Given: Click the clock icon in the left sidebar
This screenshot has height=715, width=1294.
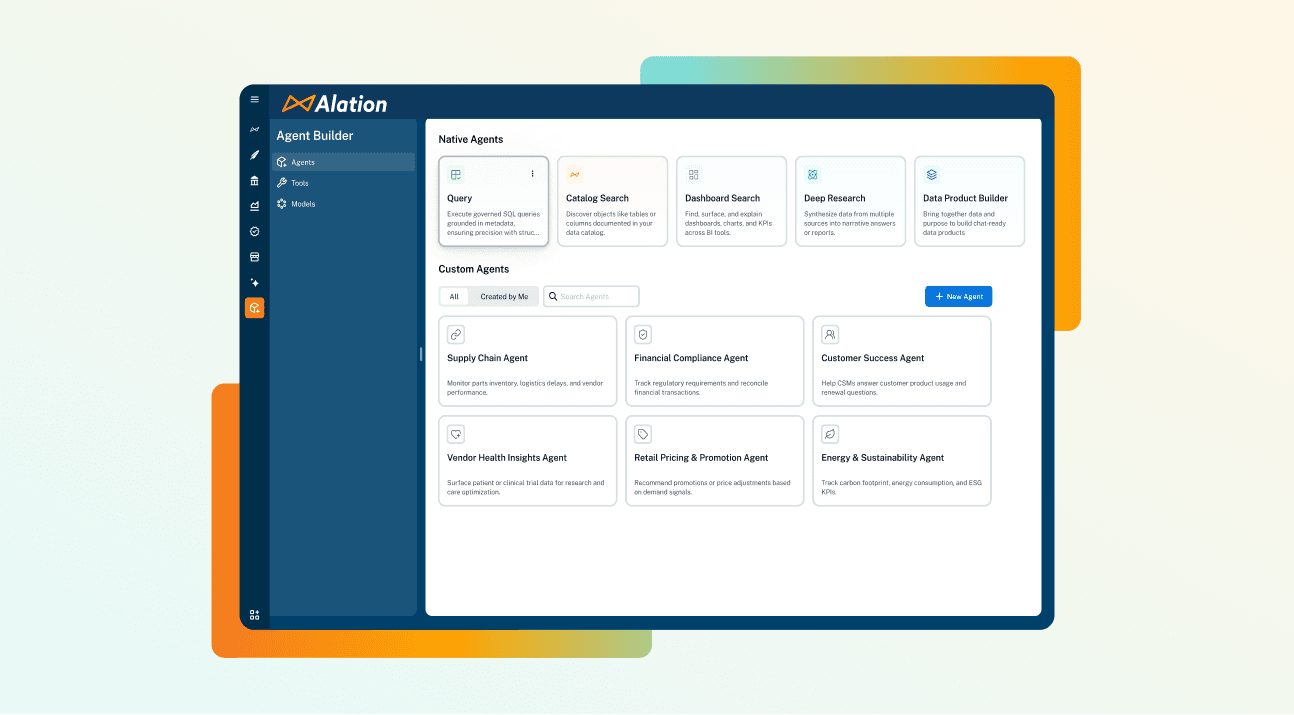Looking at the screenshot, I should click(254, 231).
